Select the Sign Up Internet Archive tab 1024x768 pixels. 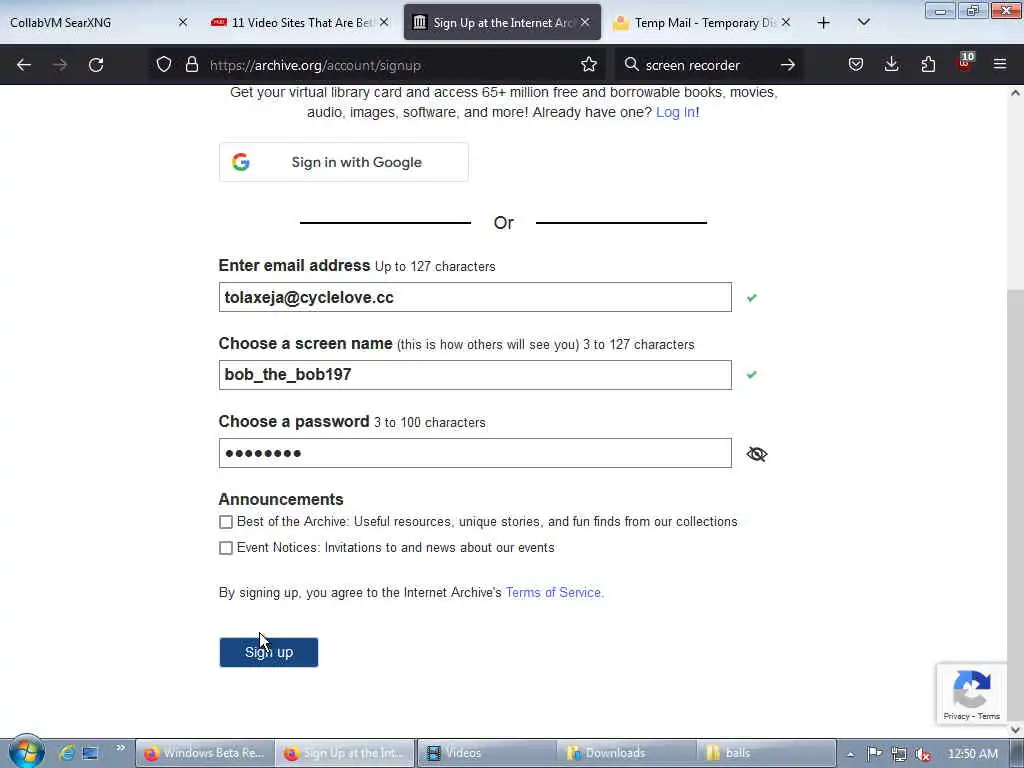pyautogui.click(x=502, y=22)
